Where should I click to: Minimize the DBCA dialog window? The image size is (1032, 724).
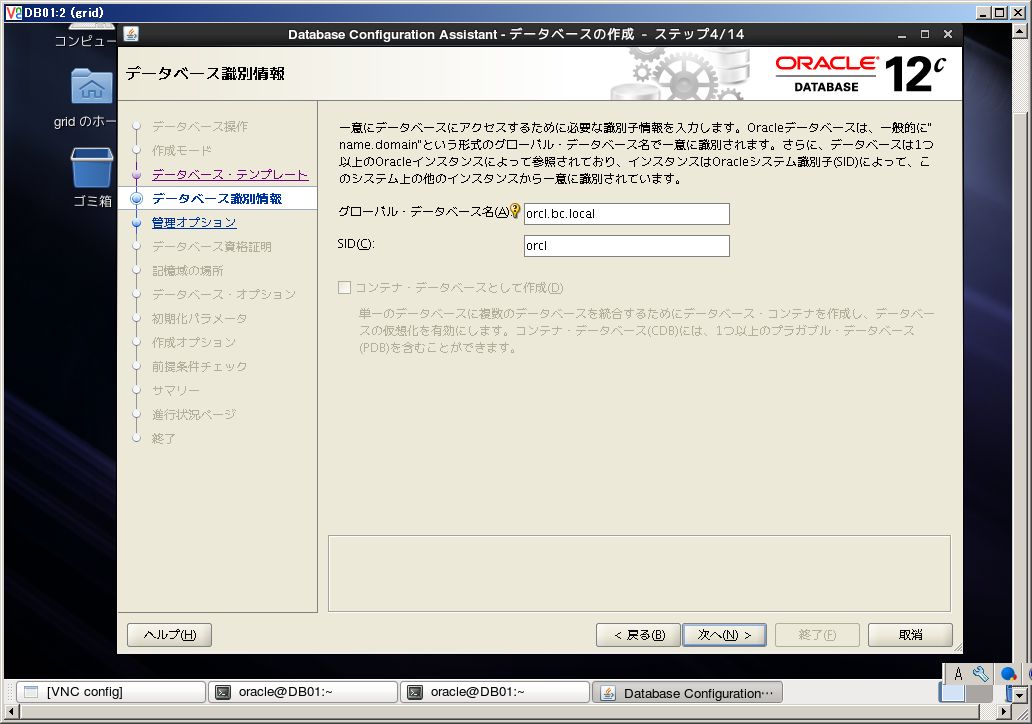[902, 34]
